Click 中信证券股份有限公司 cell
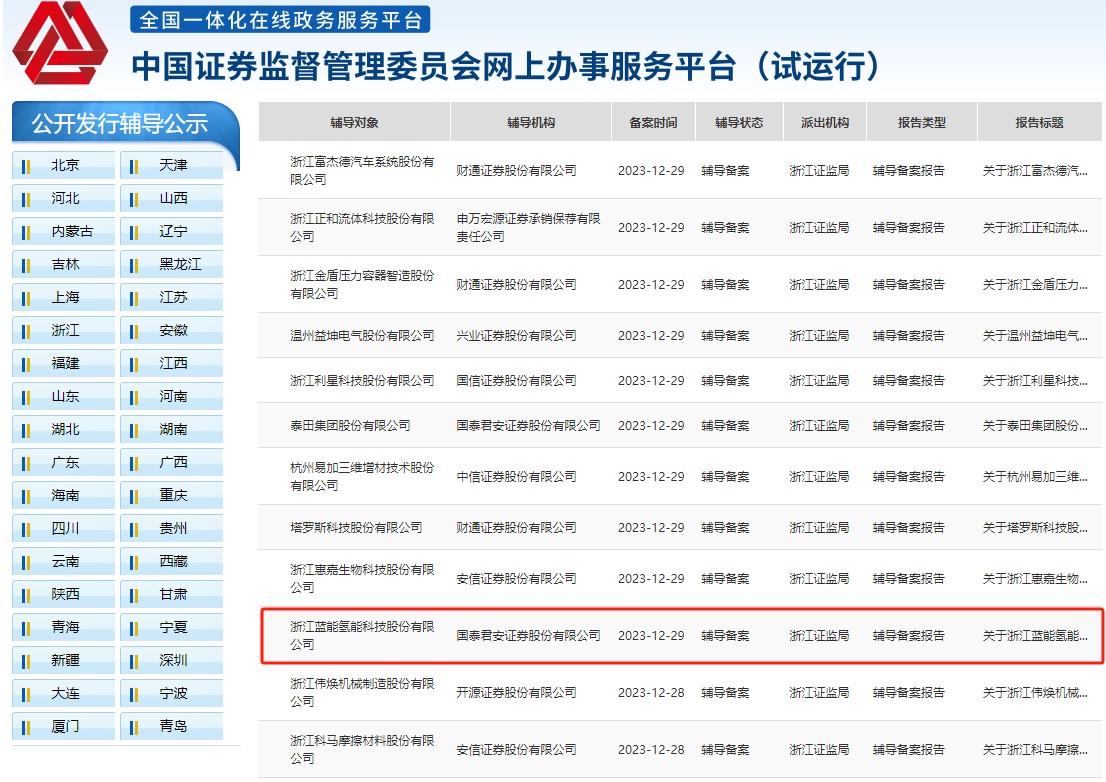Viewport: 1106px width, 782px height. 516,477
